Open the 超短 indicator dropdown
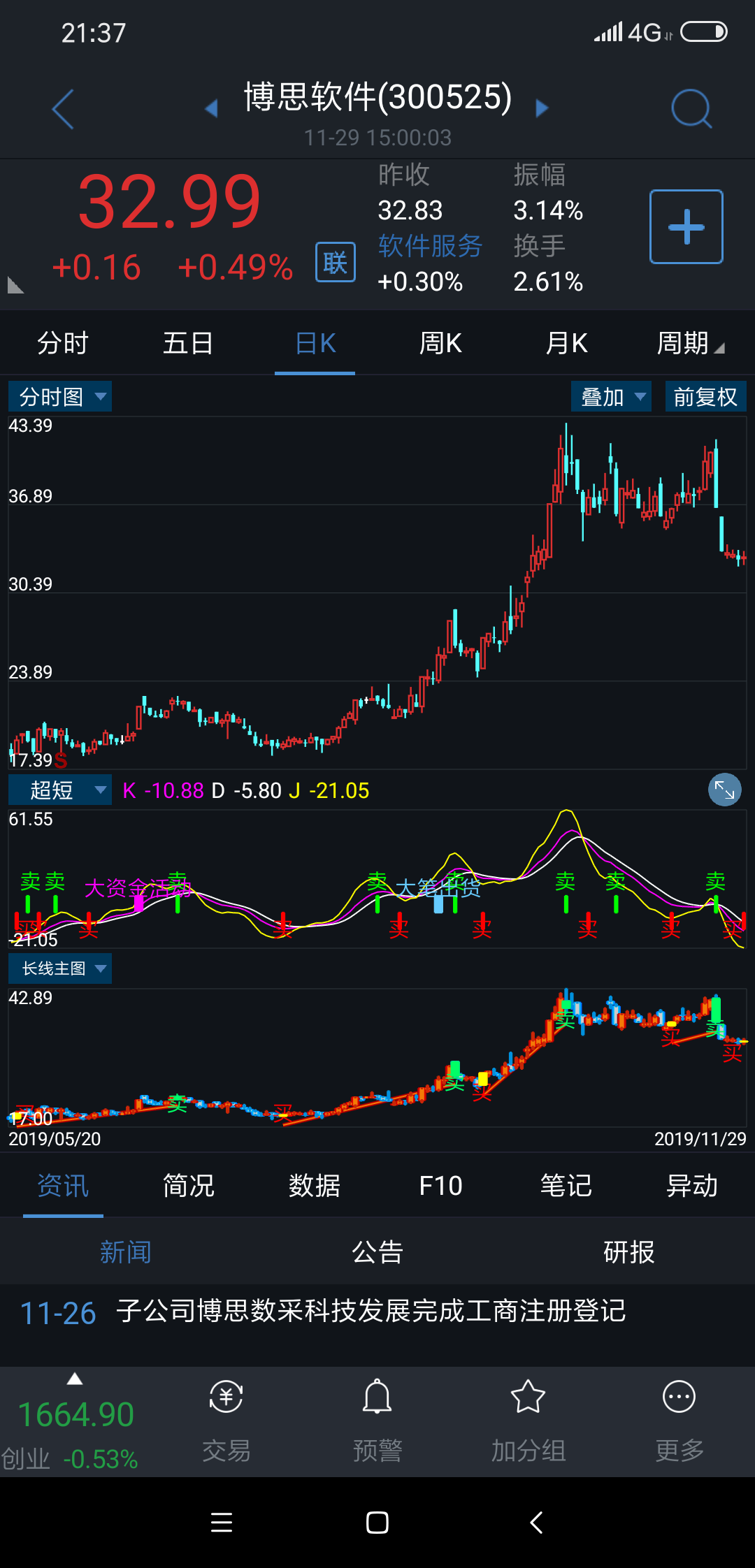Image resolution: width=755 pixels, height=1568 pixels. tap(60, 790)
